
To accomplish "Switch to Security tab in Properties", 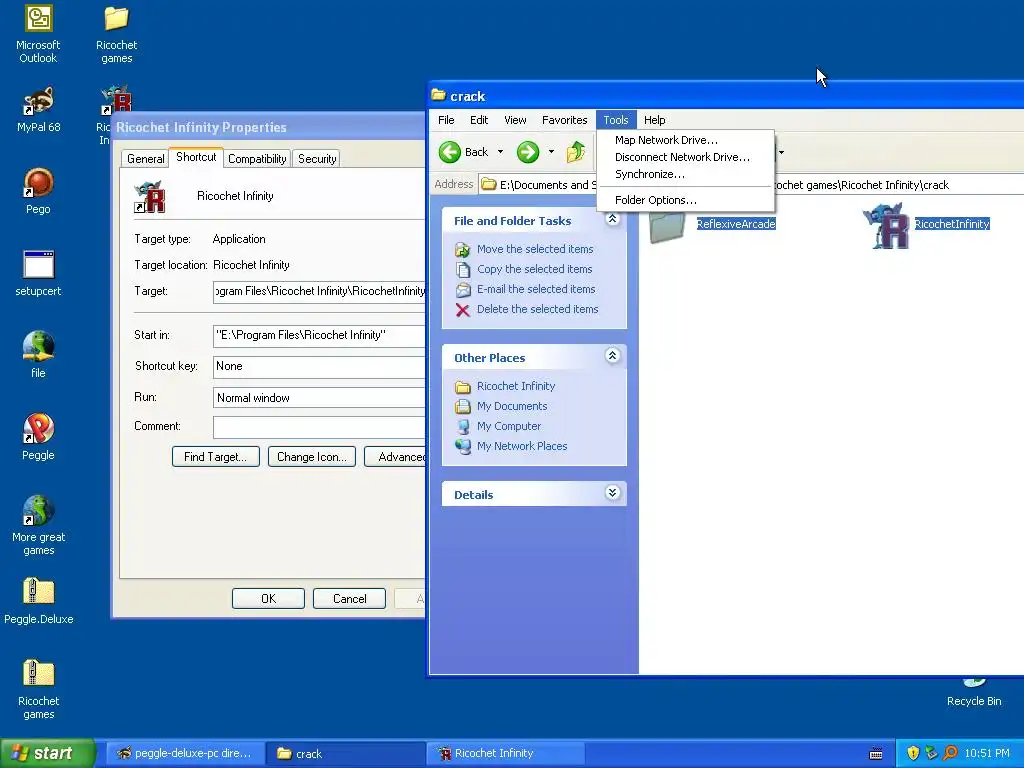I will pyautogui.click(x=317, y=159).
